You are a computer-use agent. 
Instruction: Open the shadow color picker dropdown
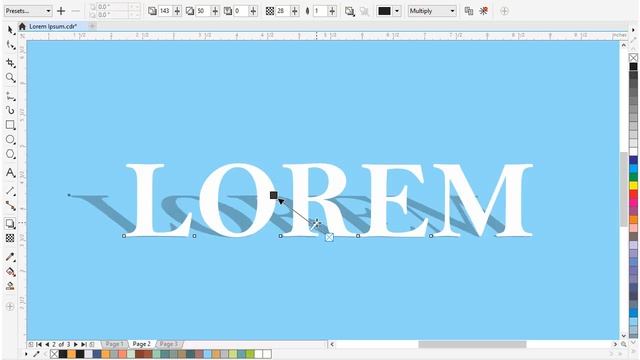[396, 11]
